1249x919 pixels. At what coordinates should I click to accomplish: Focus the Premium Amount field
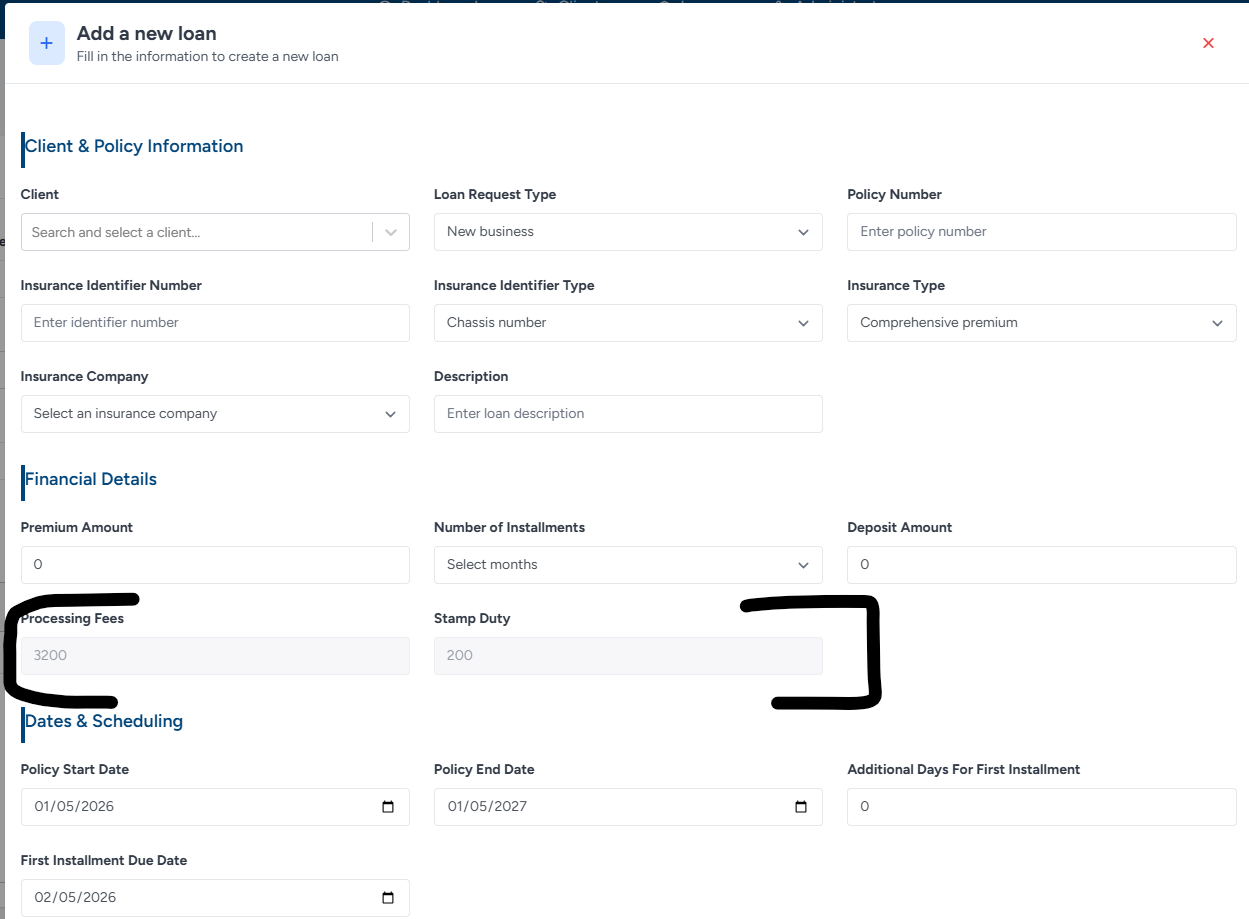(214, 565)
